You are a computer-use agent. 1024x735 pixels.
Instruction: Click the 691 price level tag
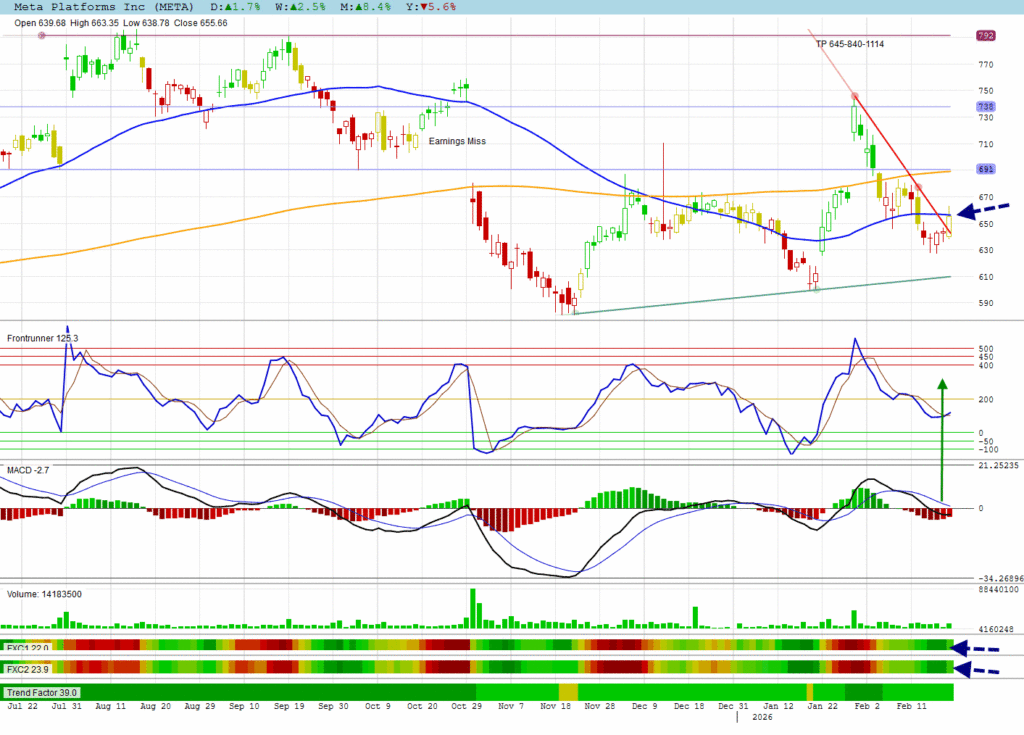click(x=985, y=169)
